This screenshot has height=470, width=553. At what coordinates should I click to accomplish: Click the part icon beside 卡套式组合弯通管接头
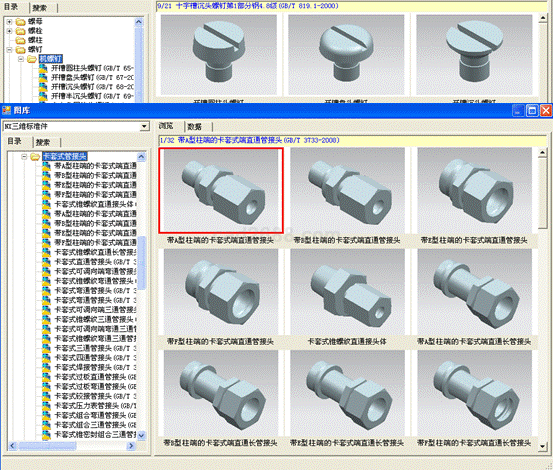point(46,415)
